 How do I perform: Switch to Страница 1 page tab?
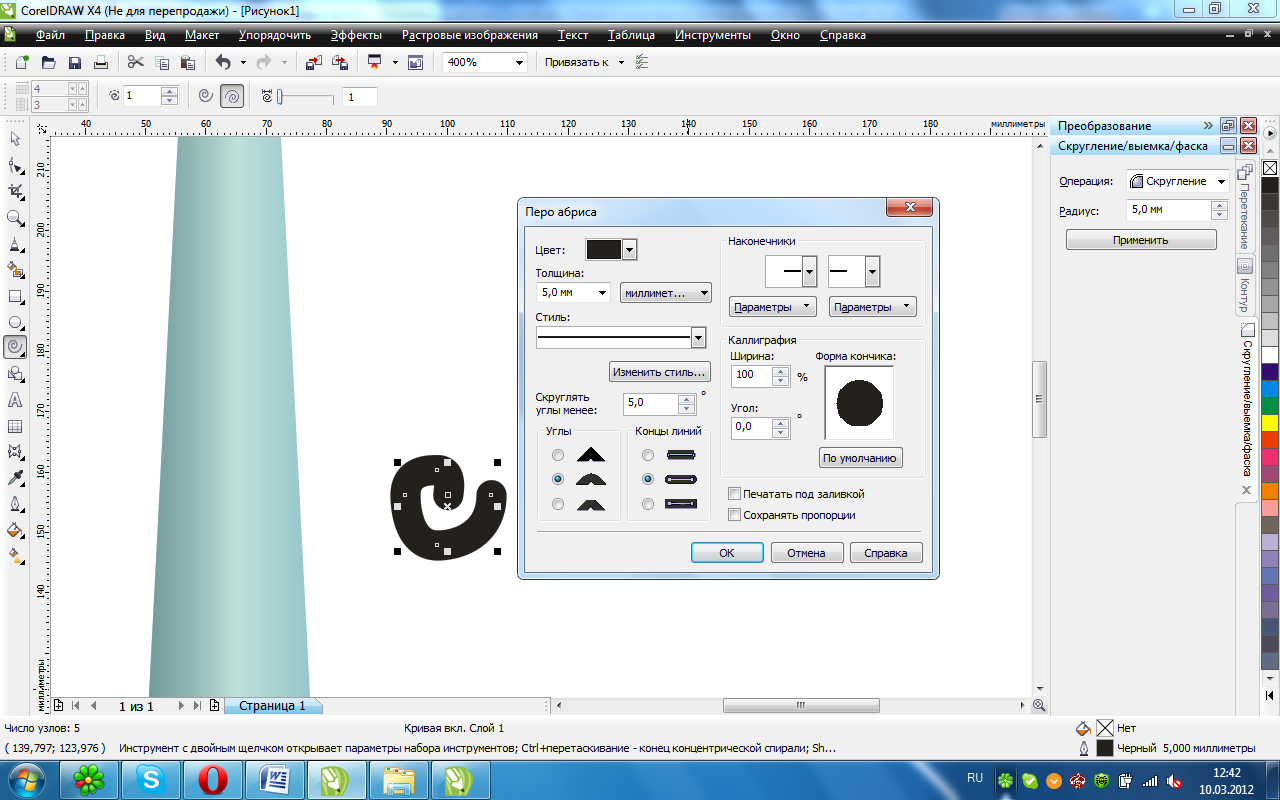click(272, 705)
